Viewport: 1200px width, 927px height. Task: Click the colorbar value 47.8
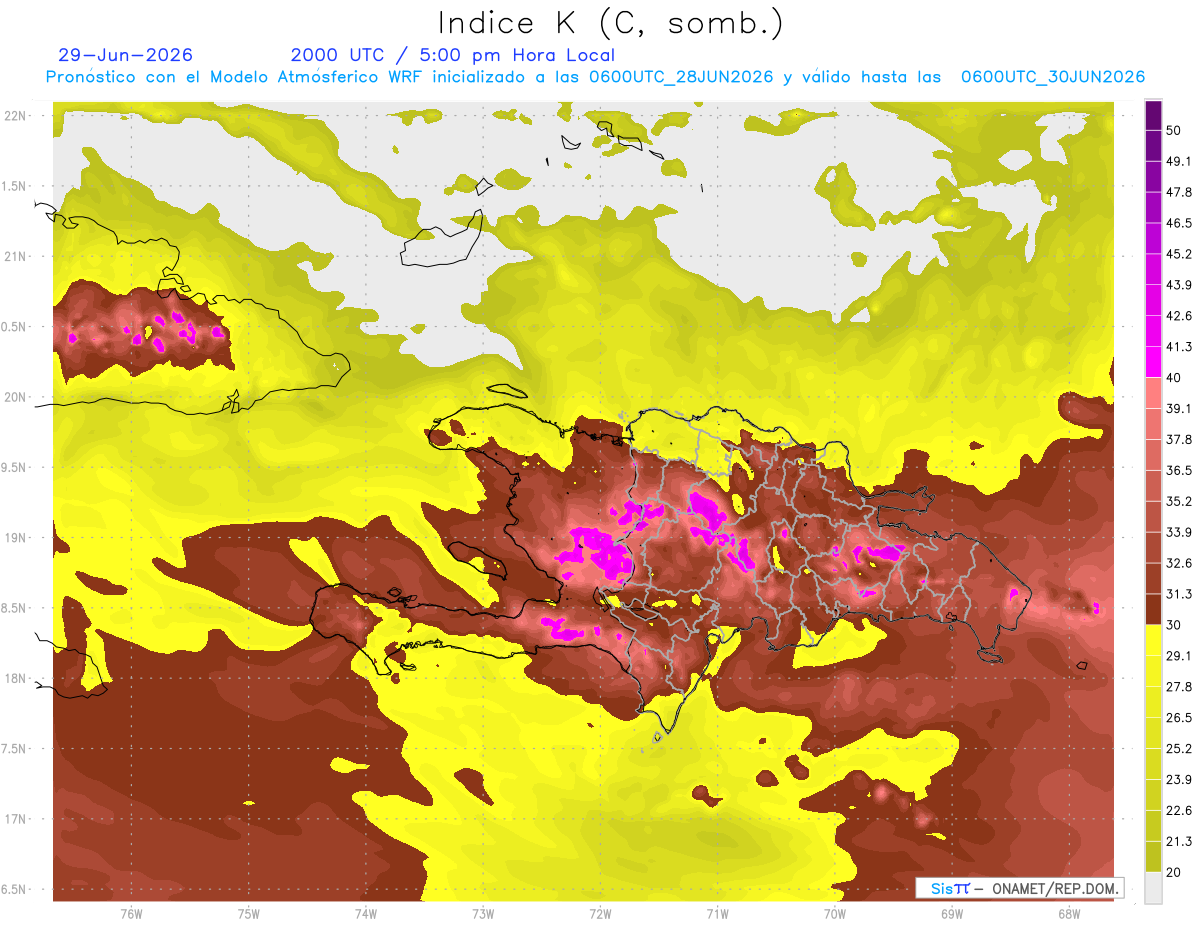[x=1178, y=192]
